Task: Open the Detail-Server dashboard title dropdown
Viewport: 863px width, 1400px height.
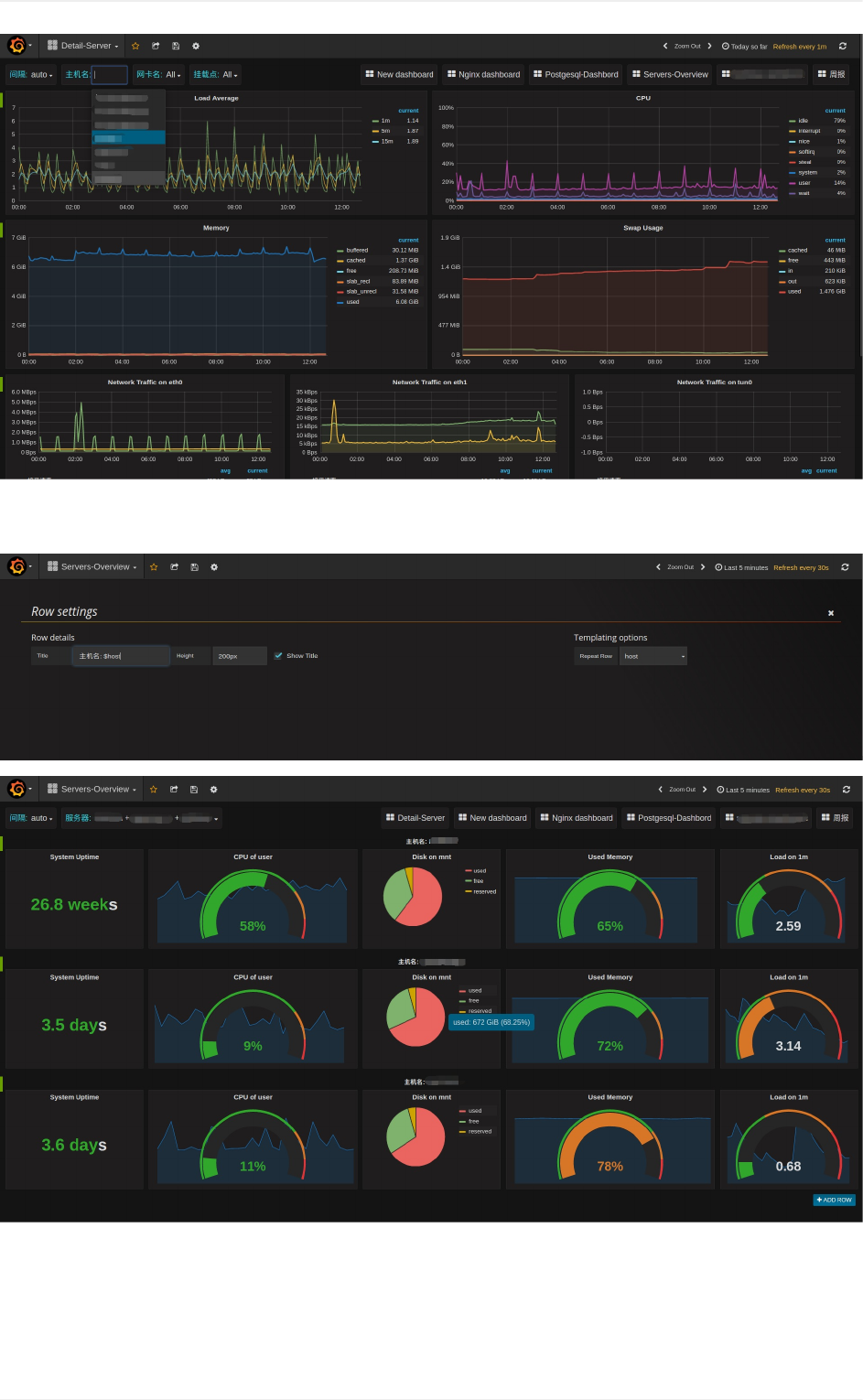Action: (83, 46)
